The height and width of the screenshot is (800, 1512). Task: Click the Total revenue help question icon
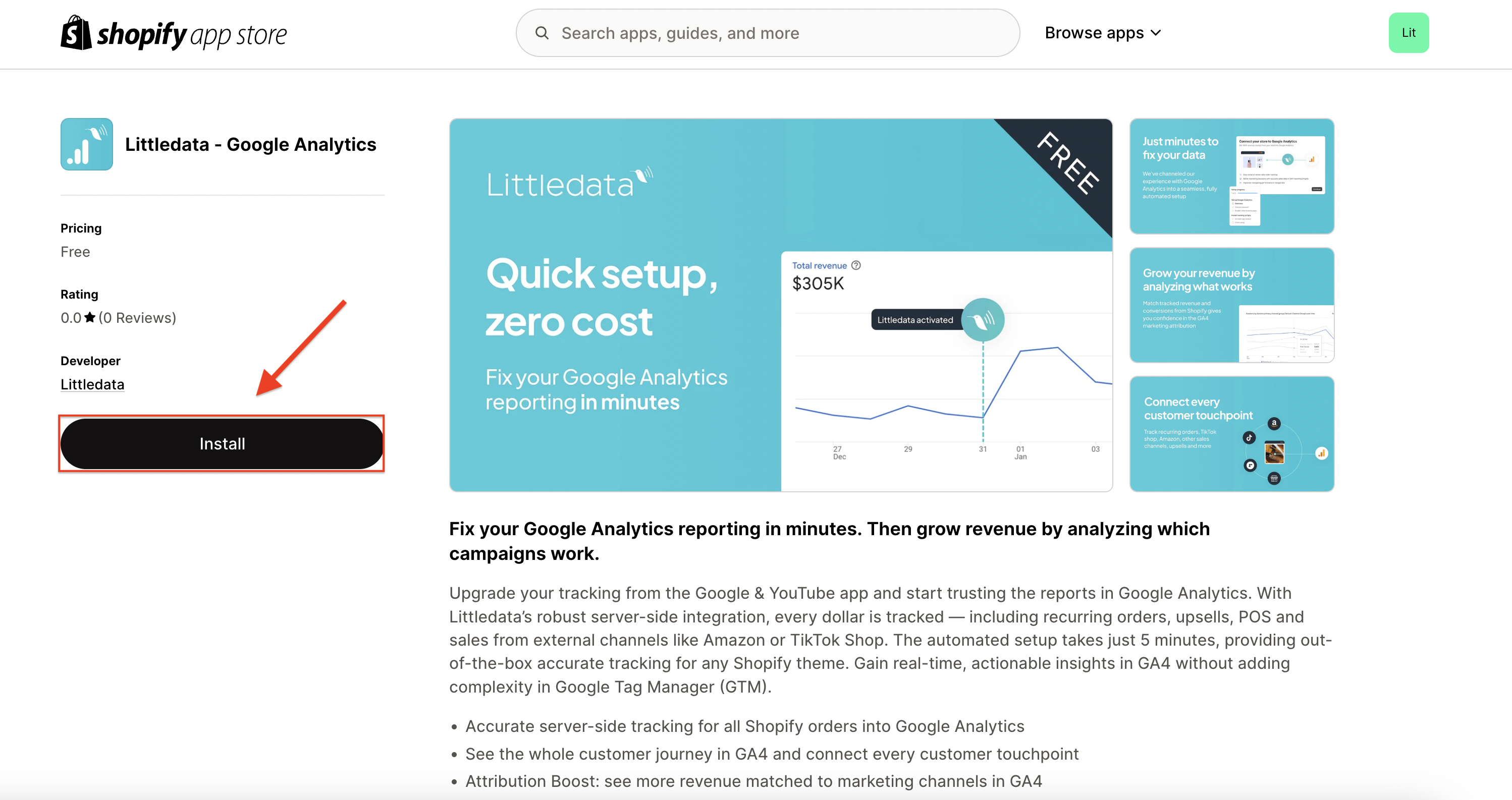(x=856, y=266)
